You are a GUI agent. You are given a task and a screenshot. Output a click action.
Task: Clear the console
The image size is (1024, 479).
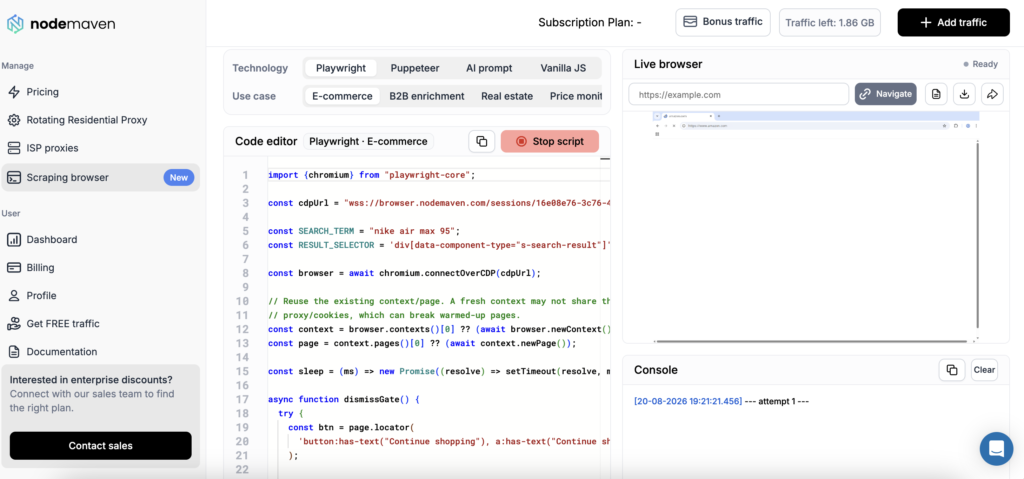(x=984, y=370)
